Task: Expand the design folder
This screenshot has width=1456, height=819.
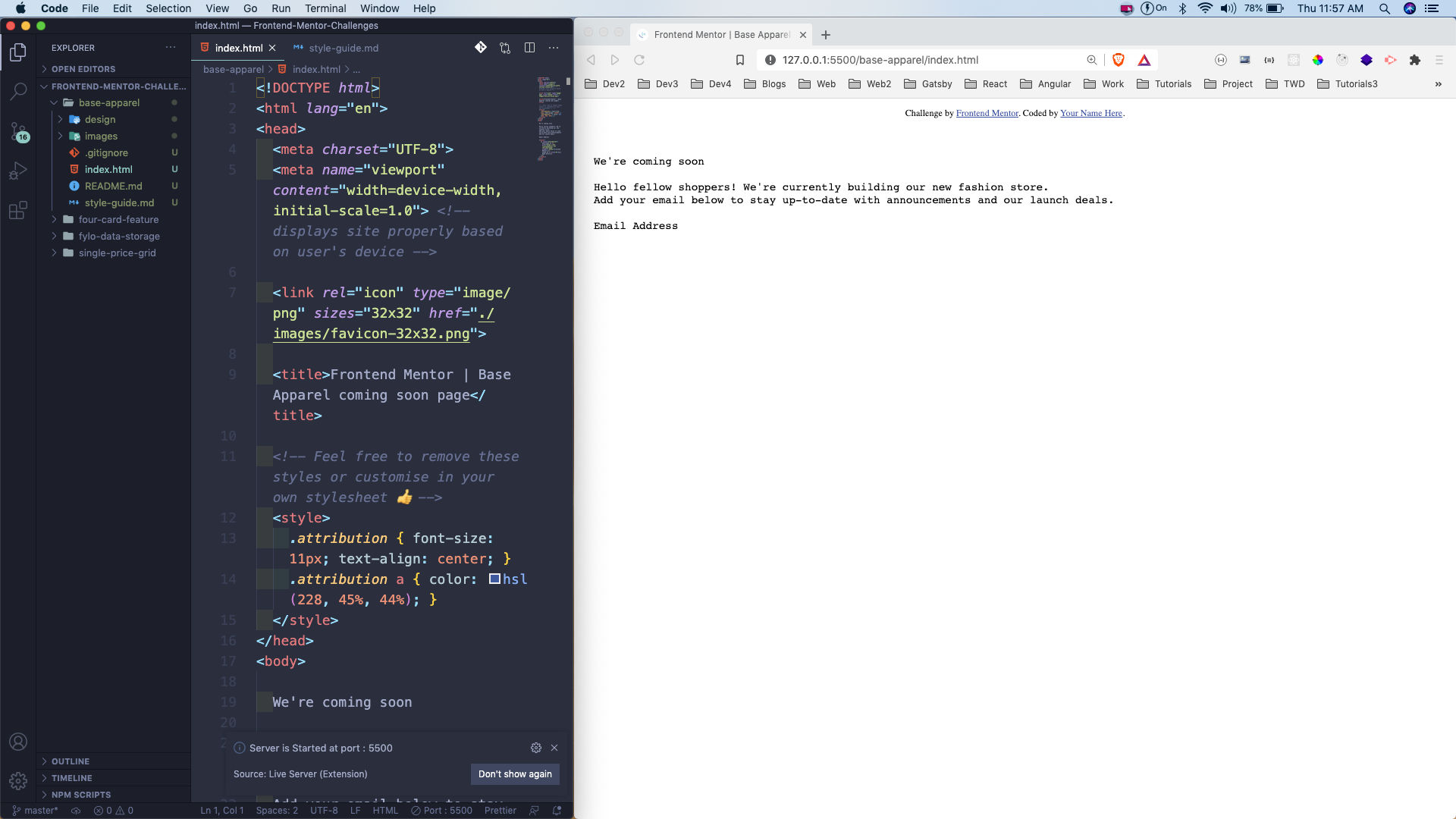Action: tap(114, 119)
